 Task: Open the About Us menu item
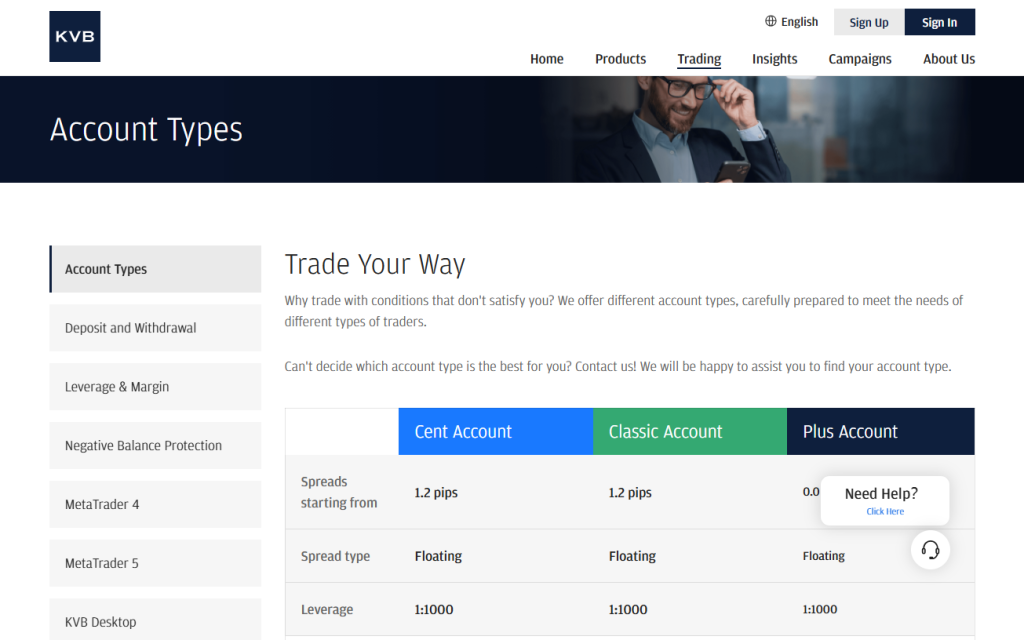948,59
